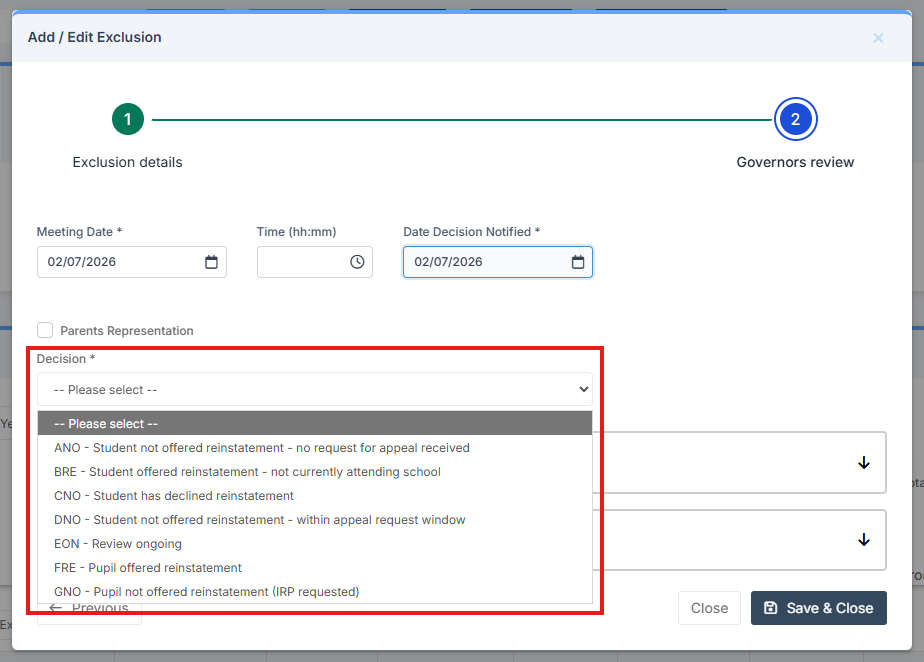The width and height of the screenshot is (924, 662).
Task: Go to step 1 Exclusion details
Action: point(128,119)
